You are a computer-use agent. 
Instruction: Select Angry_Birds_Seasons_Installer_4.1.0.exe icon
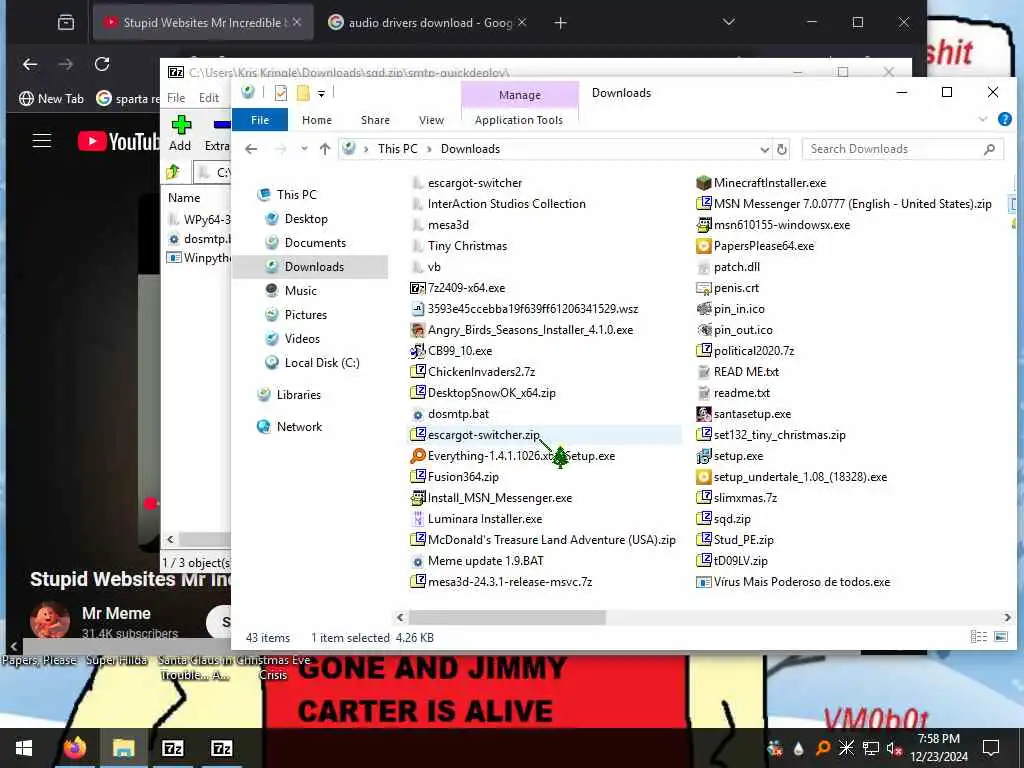(x=417, y=330)
